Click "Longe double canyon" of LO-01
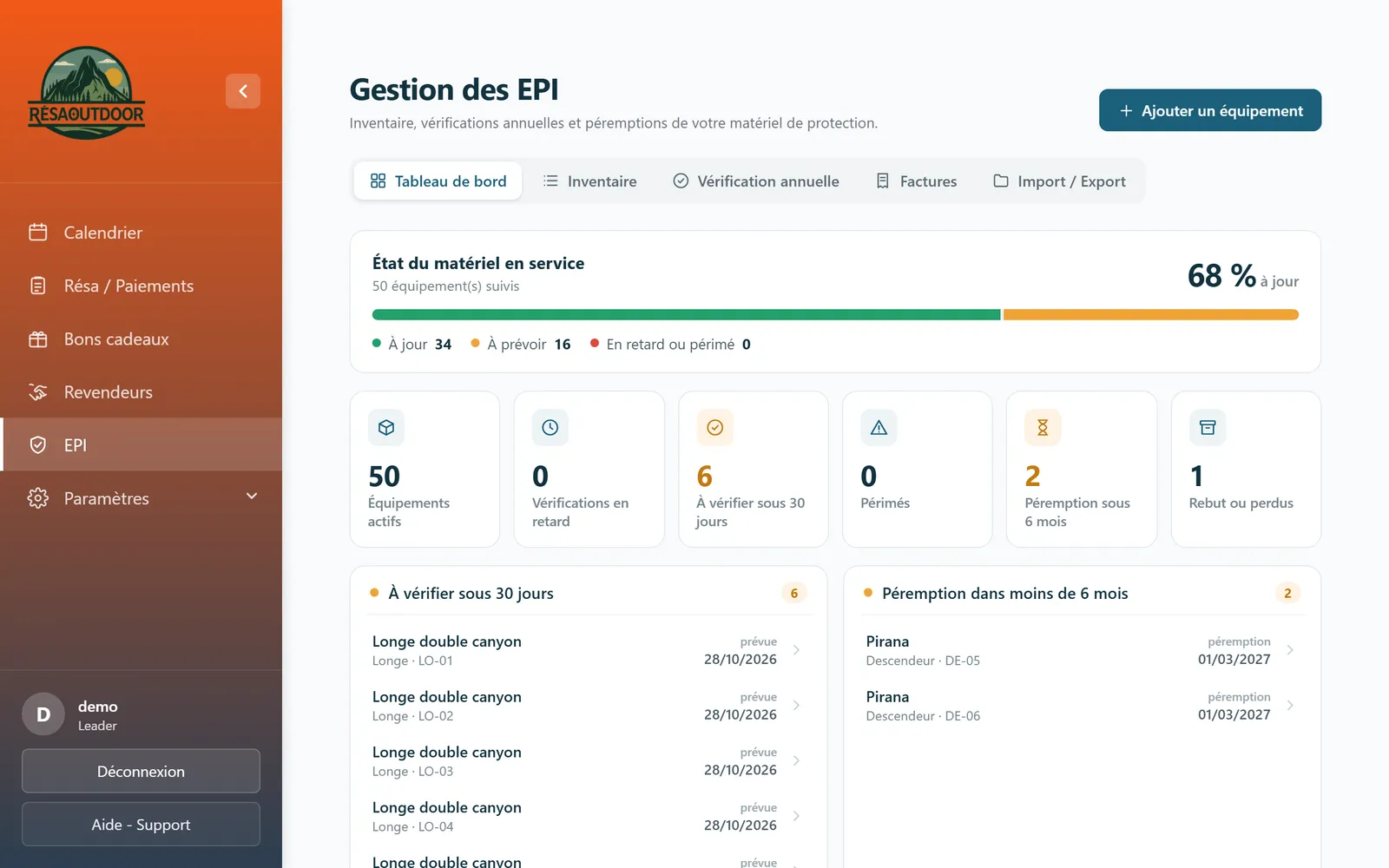 point(447,641)
